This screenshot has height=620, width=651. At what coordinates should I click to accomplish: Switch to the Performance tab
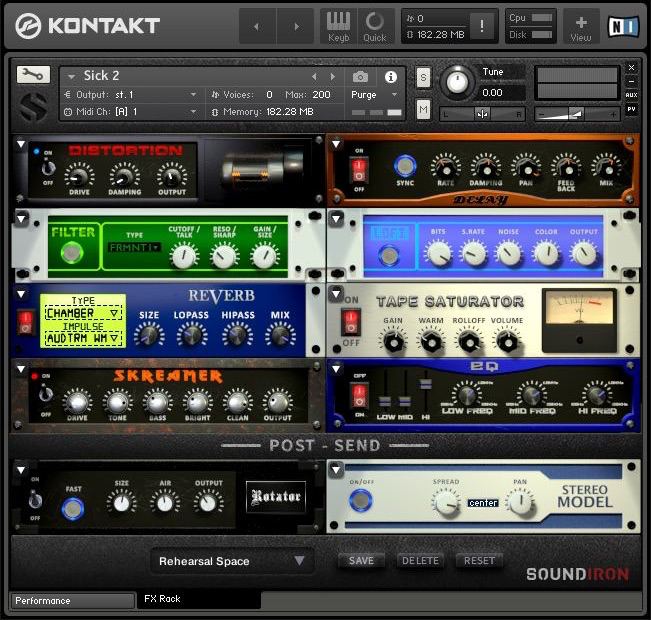(x=72, y=601)
